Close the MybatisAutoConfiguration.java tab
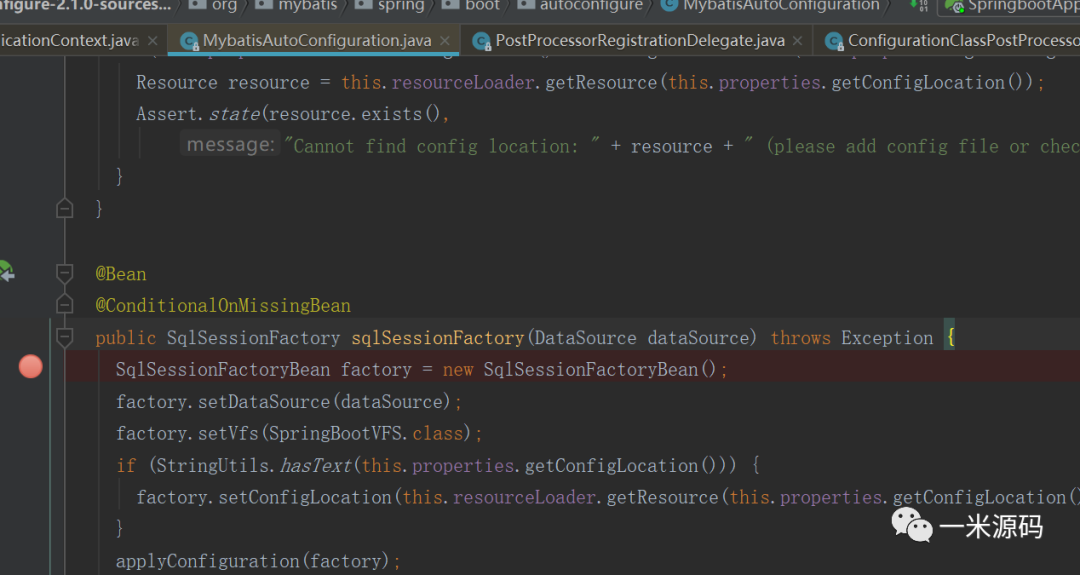The image size is (1080, 575). (446, 41)
